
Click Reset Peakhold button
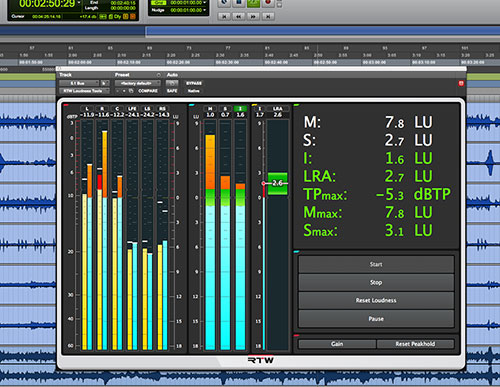[x=415, y=344]
